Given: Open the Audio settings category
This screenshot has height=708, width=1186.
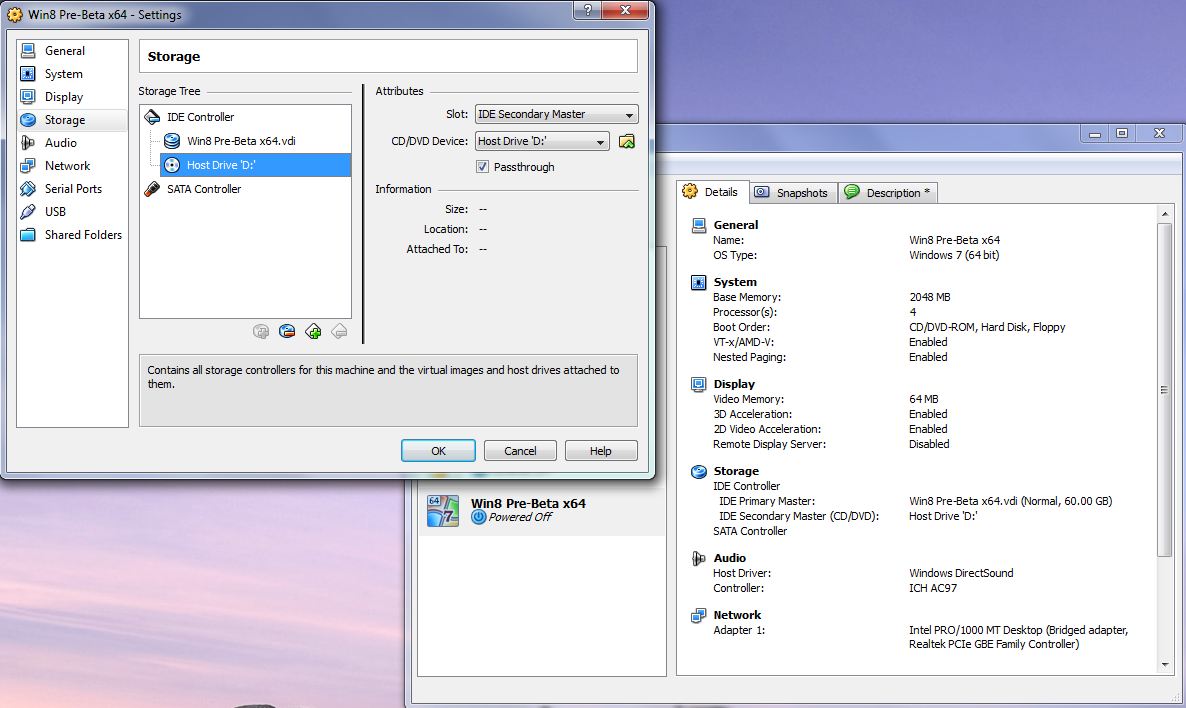Looking at the screenshot, I should 60,143.
